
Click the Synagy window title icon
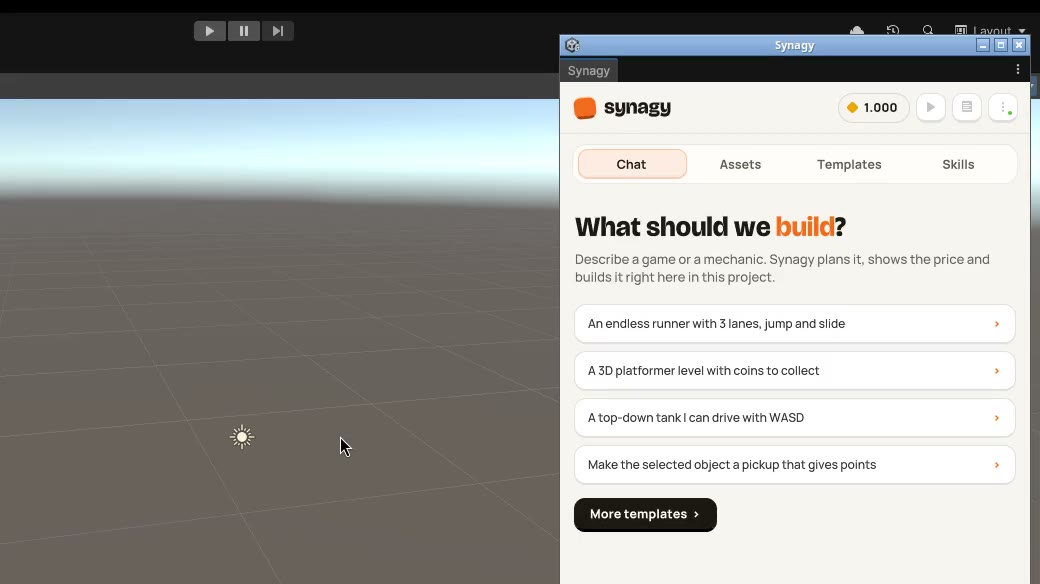click(572, 45)
